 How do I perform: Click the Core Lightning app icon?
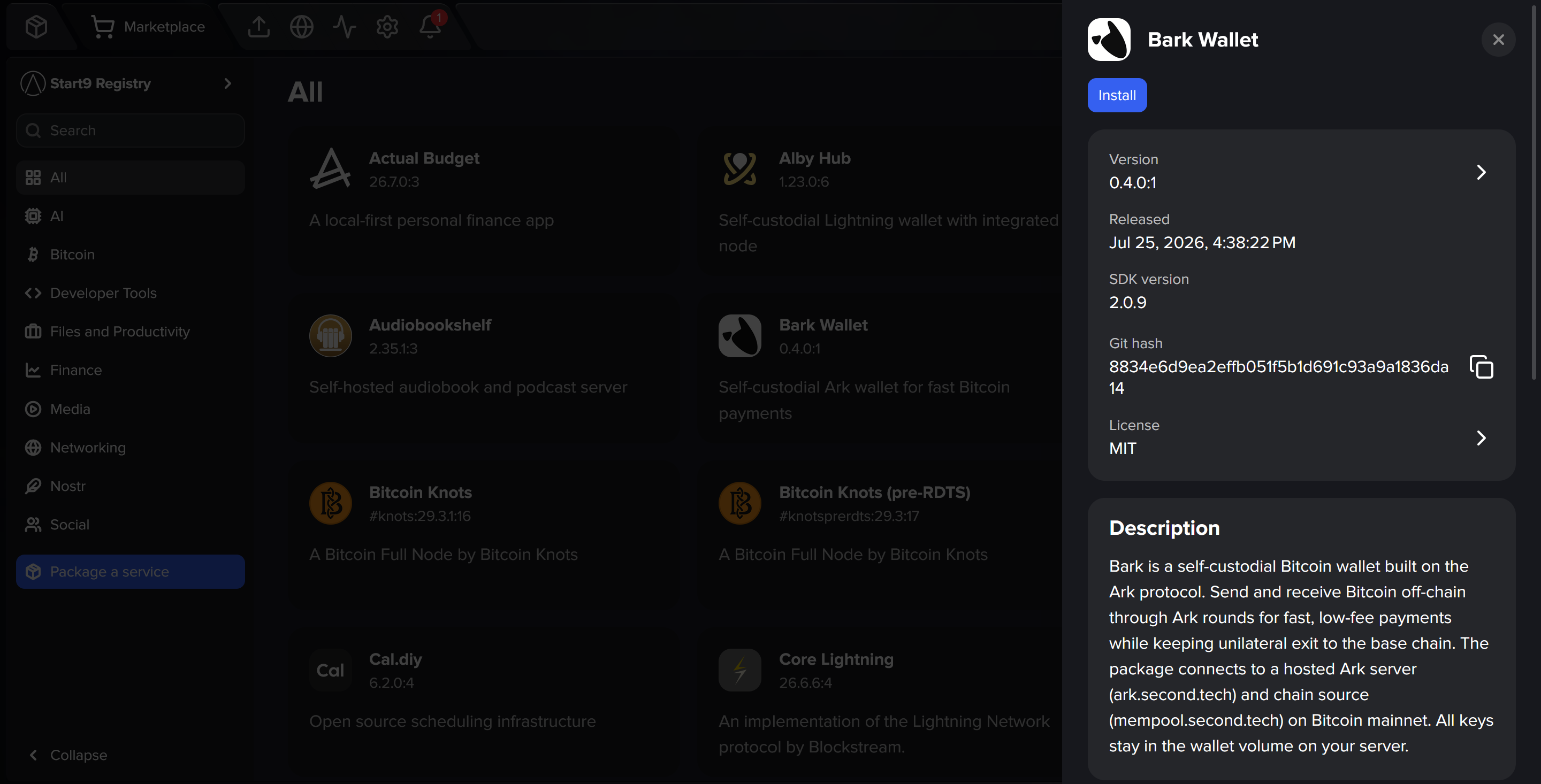click(x=740, y=671)
